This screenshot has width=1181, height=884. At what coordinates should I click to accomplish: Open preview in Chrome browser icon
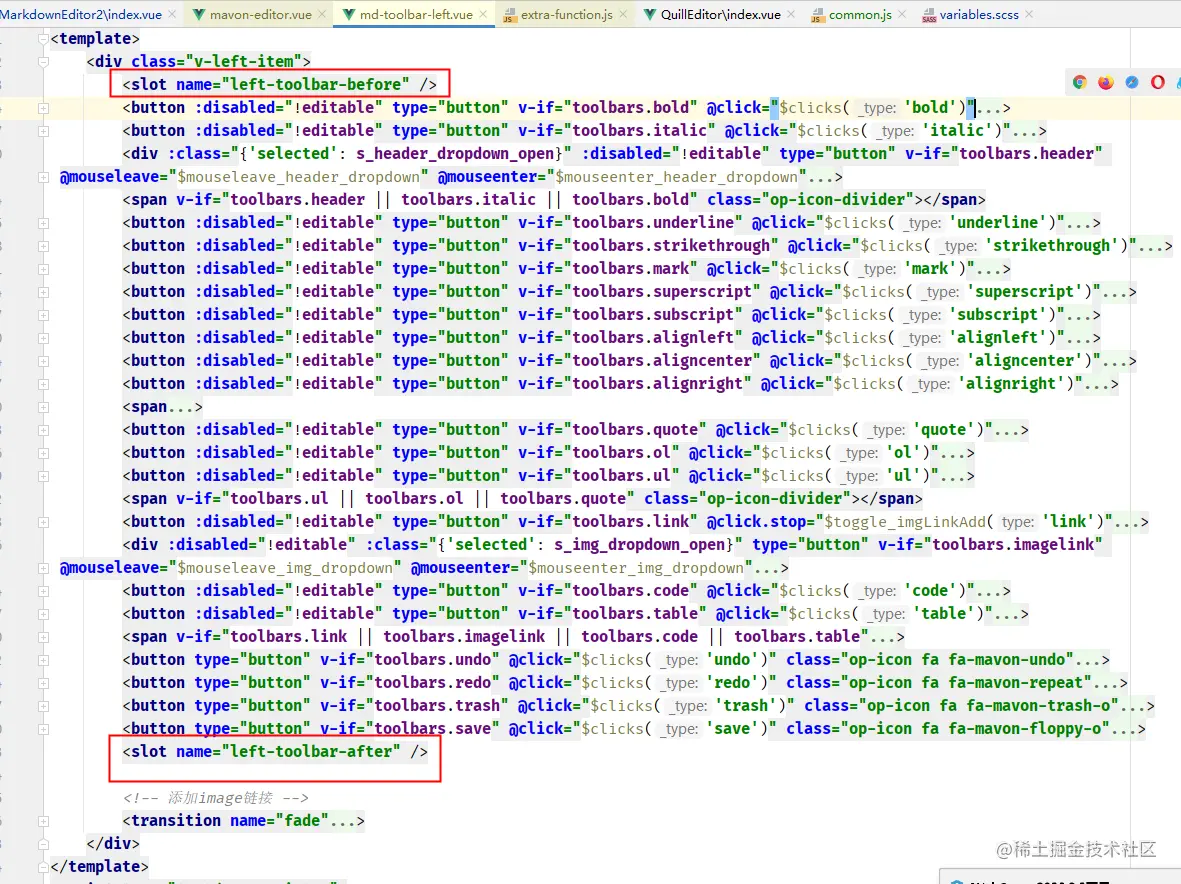point(1079,82)
